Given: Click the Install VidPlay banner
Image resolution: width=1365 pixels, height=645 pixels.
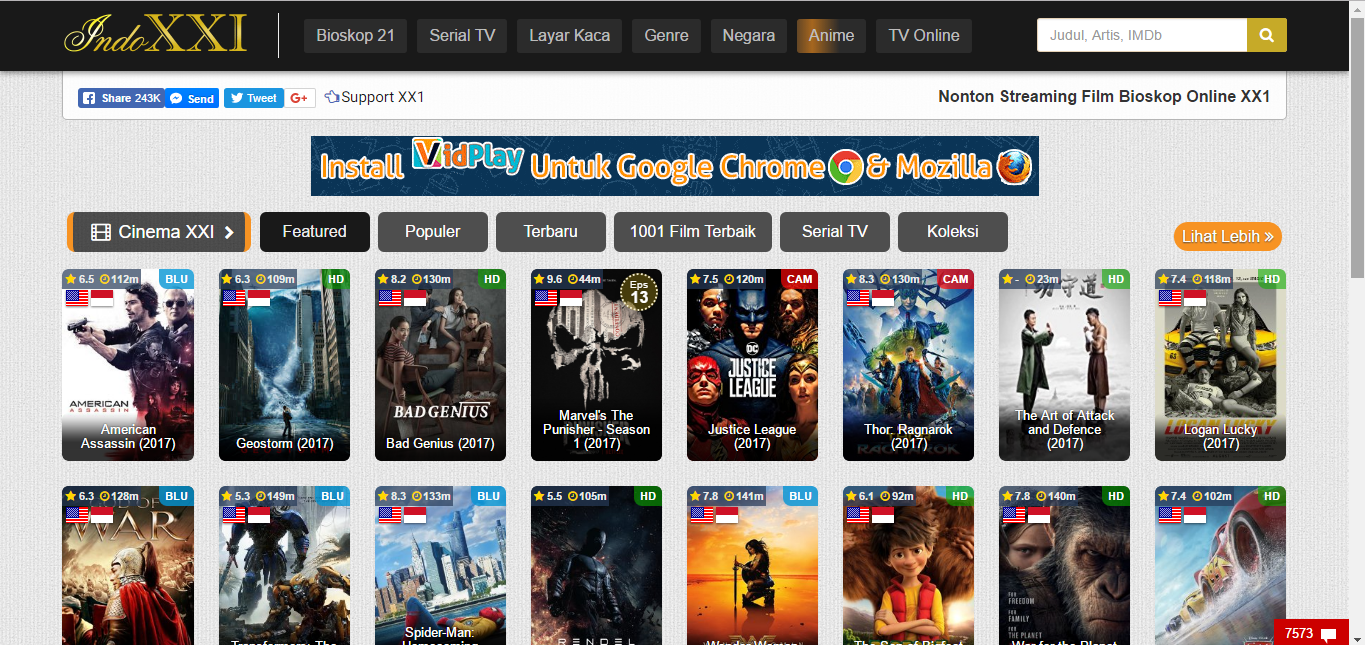Looking at the screenshot, I should point(675,166).
